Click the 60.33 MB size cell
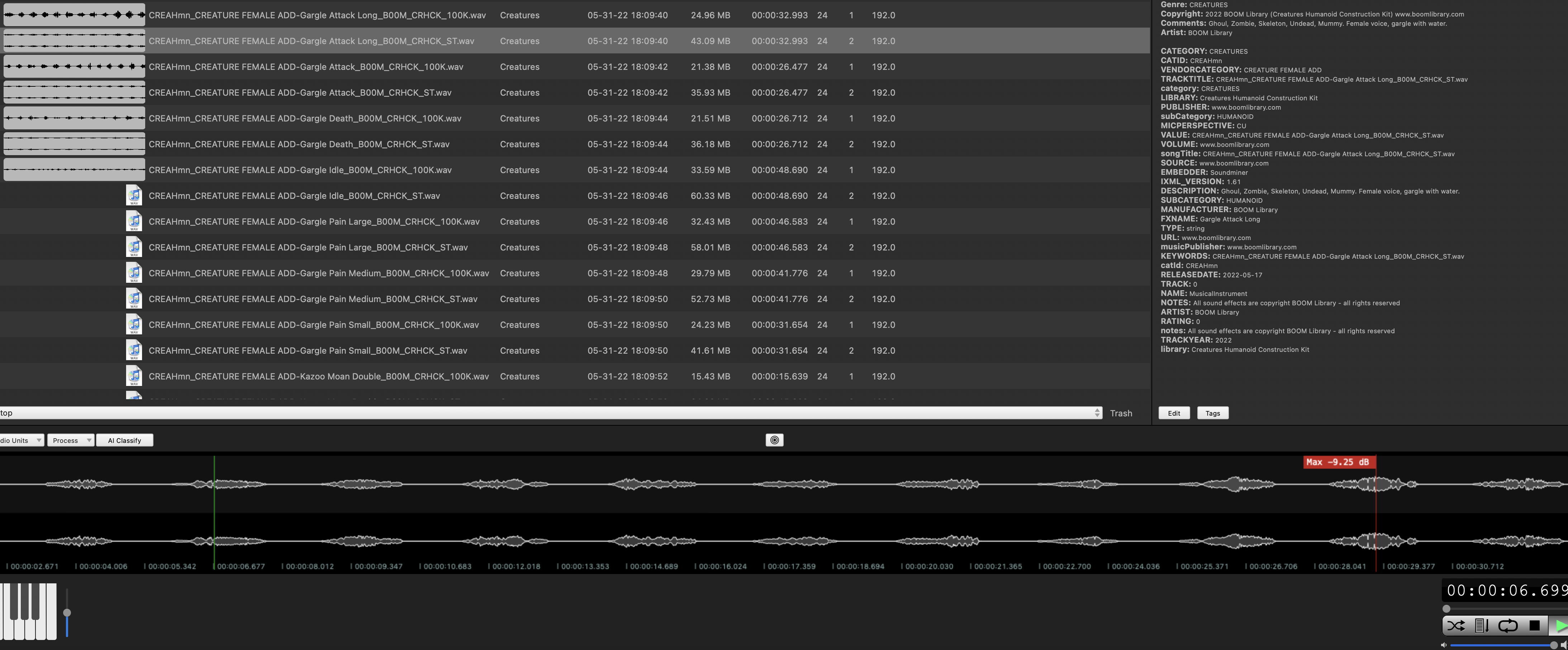 (x=711, y=196)
